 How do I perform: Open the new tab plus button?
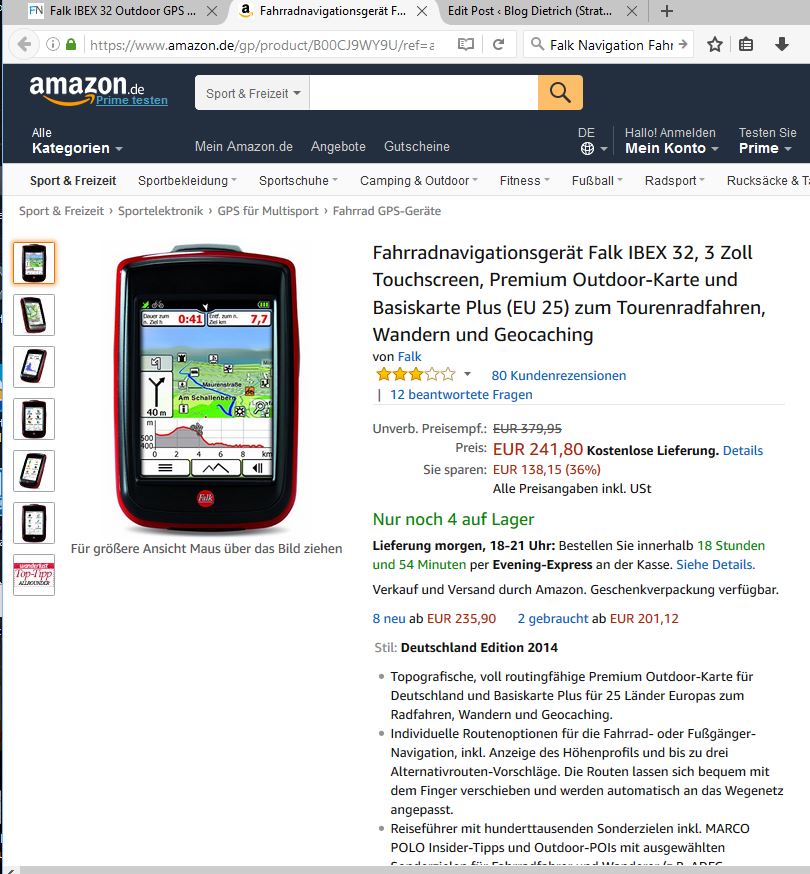pyautogui.click(x=667, y=11)
